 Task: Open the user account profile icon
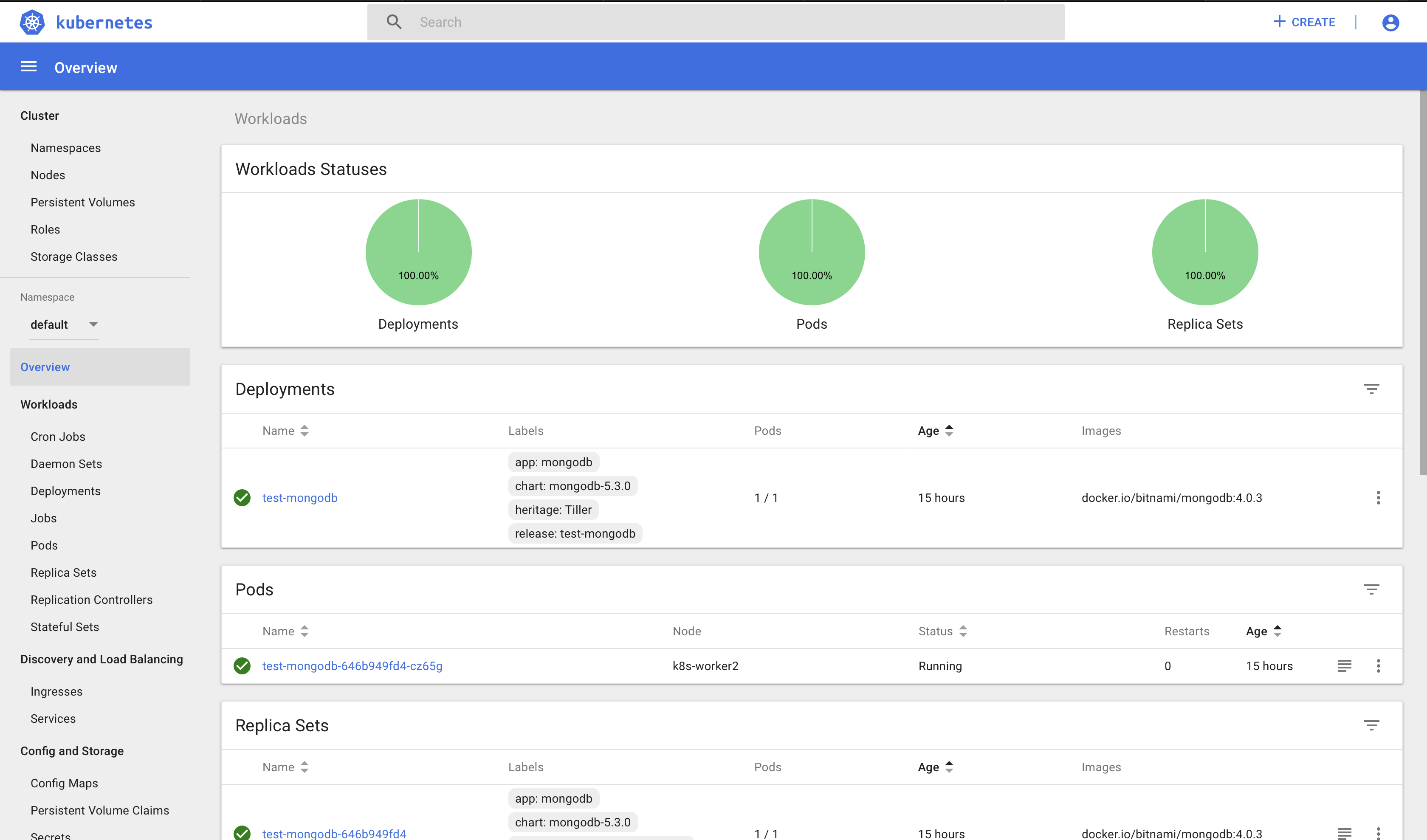1390,22
